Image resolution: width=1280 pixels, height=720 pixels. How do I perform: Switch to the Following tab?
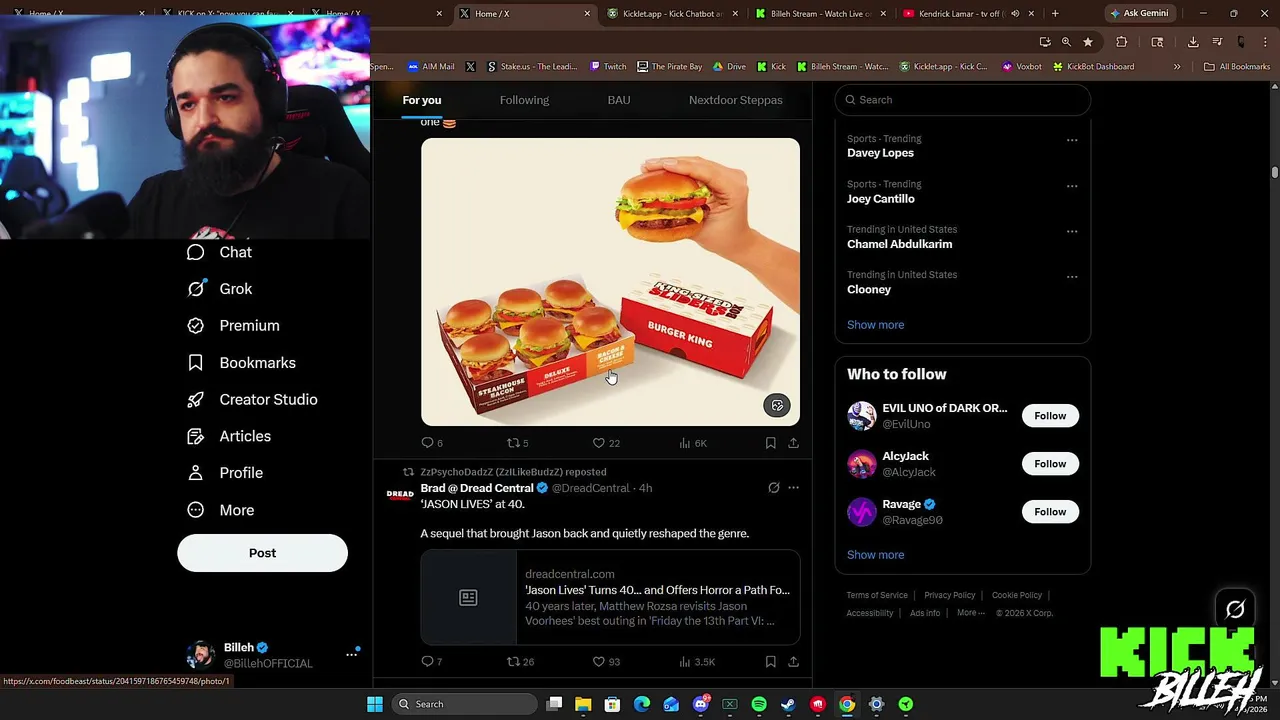[x=524, y=100]
